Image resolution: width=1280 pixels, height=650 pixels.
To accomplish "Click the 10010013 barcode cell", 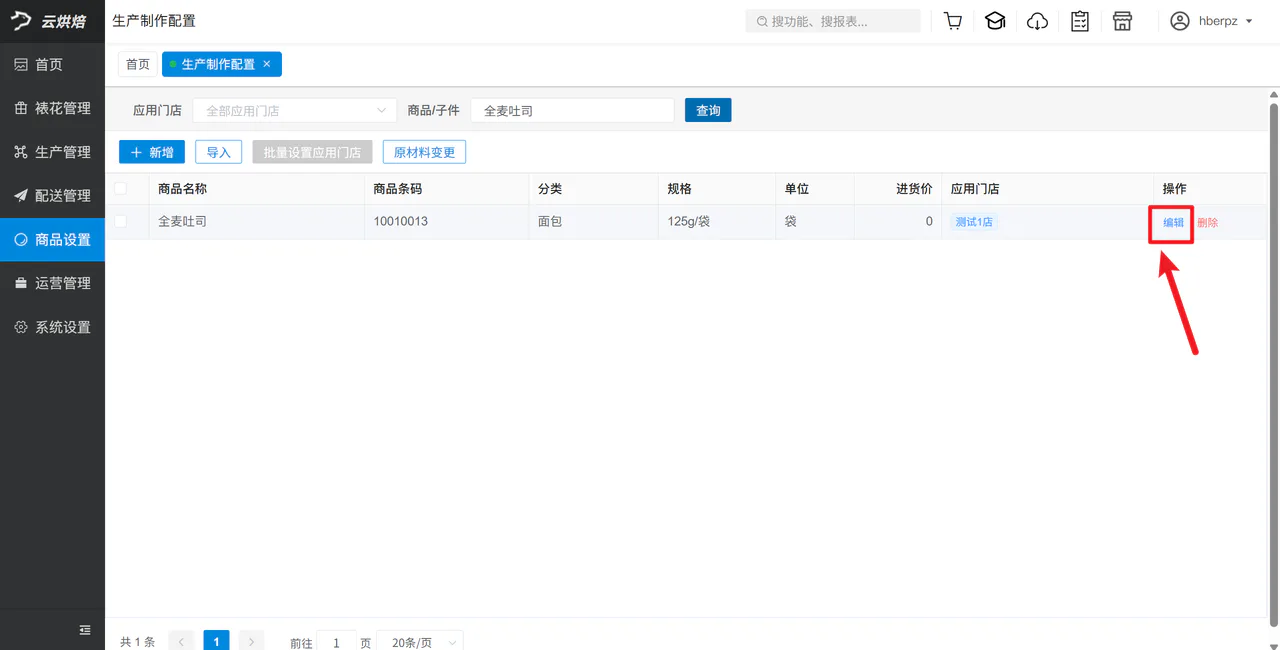I will click(400, 221).
